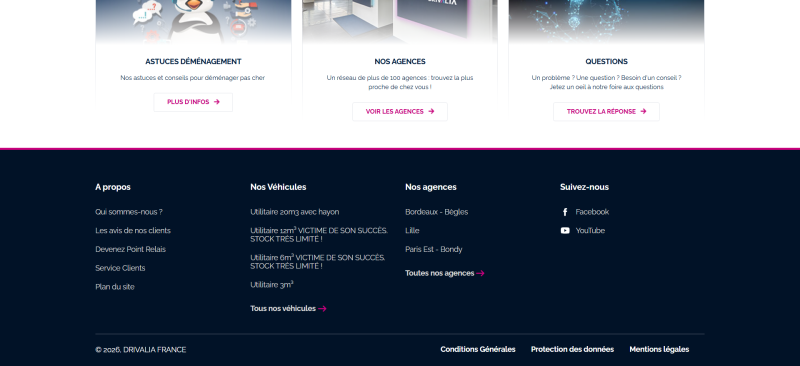View Toutes nos agences link
Viewport: 800px width, 366px height.
click(x=440, y=274)
